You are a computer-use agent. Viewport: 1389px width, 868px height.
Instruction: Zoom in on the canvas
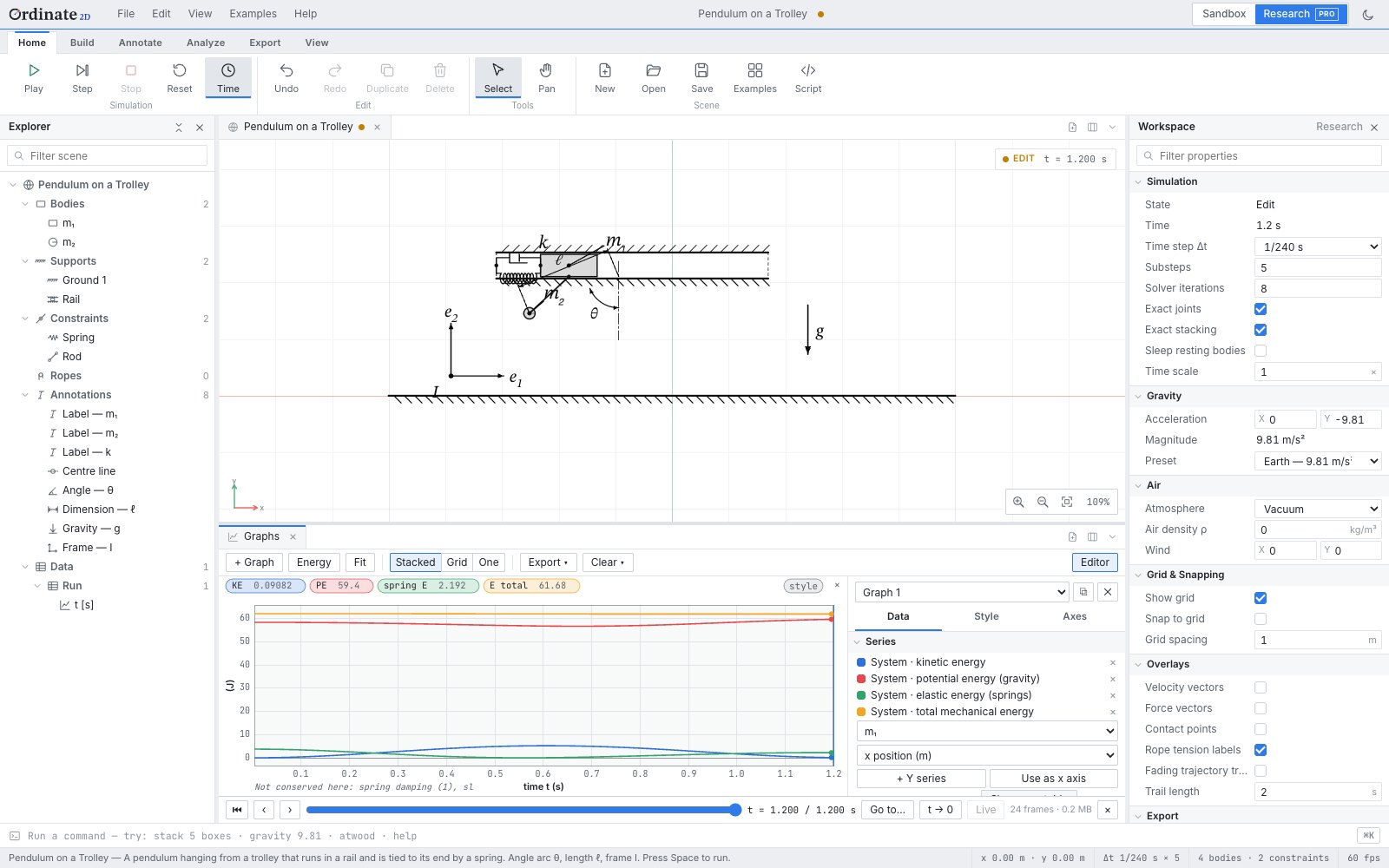click(1018, 502)
